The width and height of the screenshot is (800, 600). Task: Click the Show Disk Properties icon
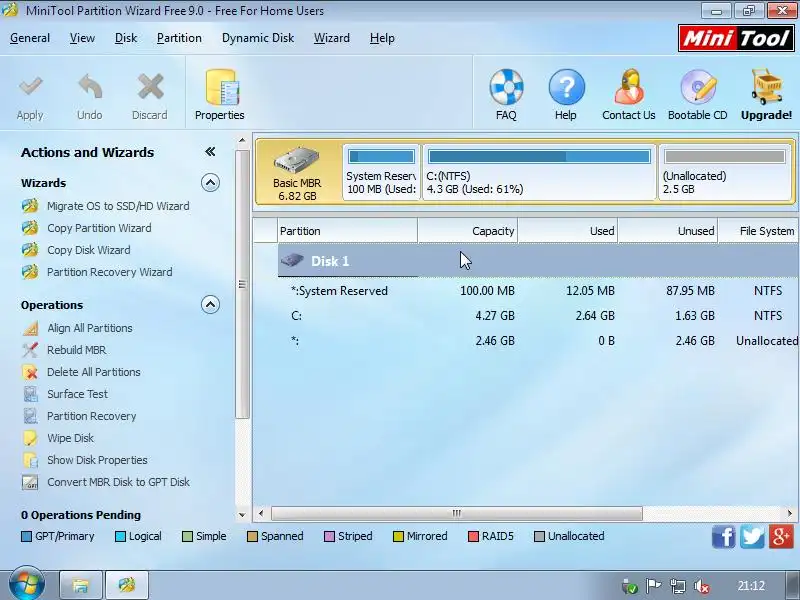coord(30,460)
